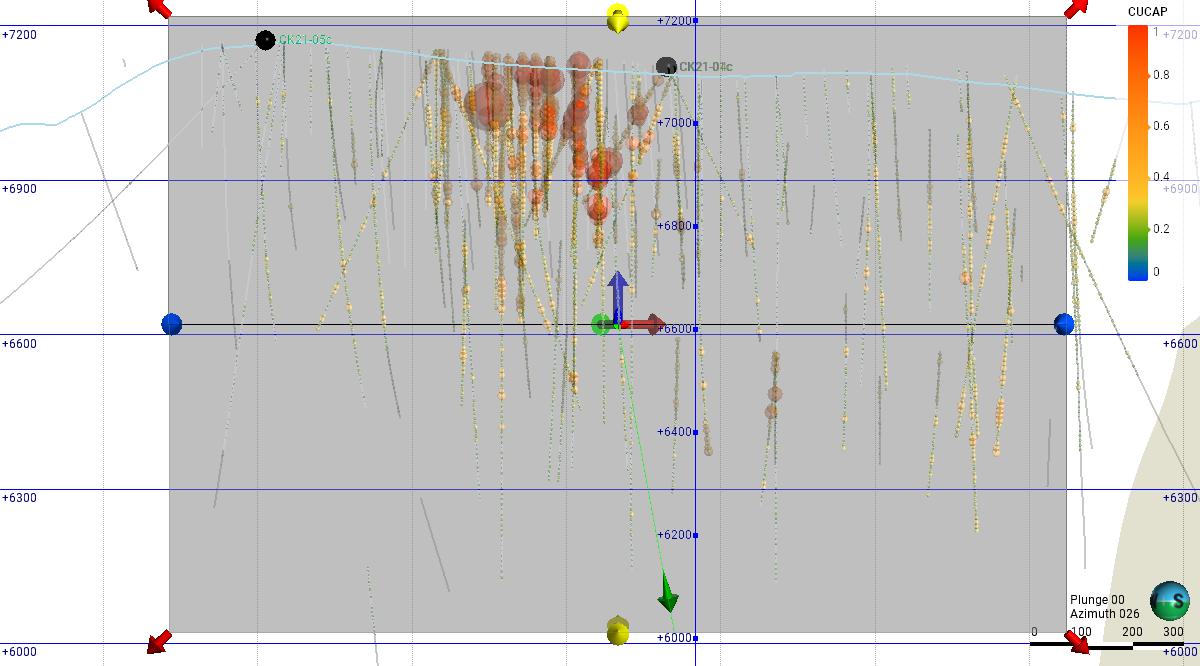Select the yellow handle at bottom edge
This screenshot has width=1200, height=666.
point(618,631)
